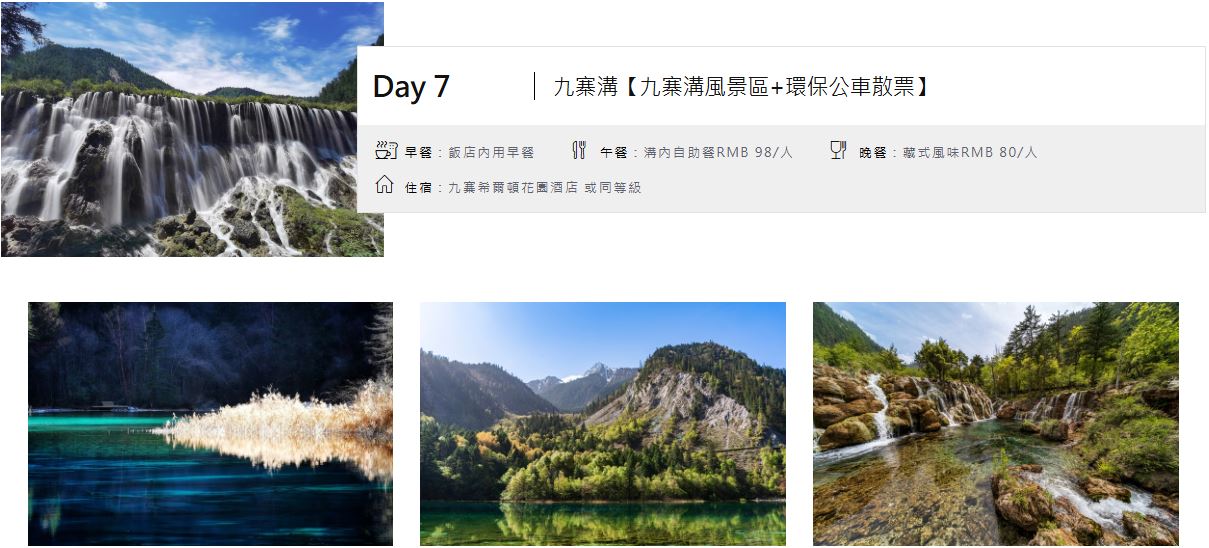The width and height of the screenshot is (1209, 548).
Task: Click the 午餐 label
Action: [x=613, y=153]
